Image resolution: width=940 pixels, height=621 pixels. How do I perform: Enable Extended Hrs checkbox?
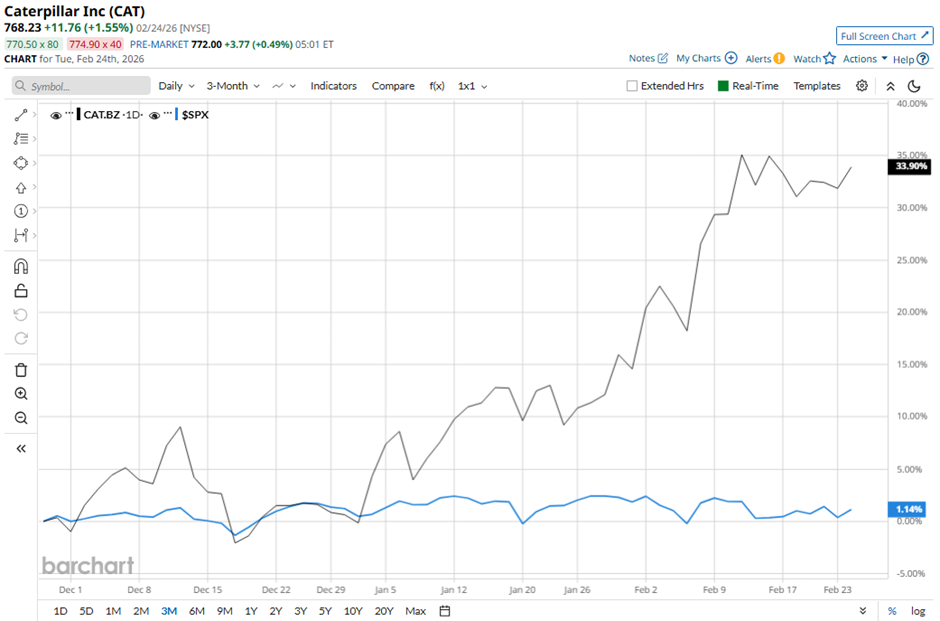(632, 86)
